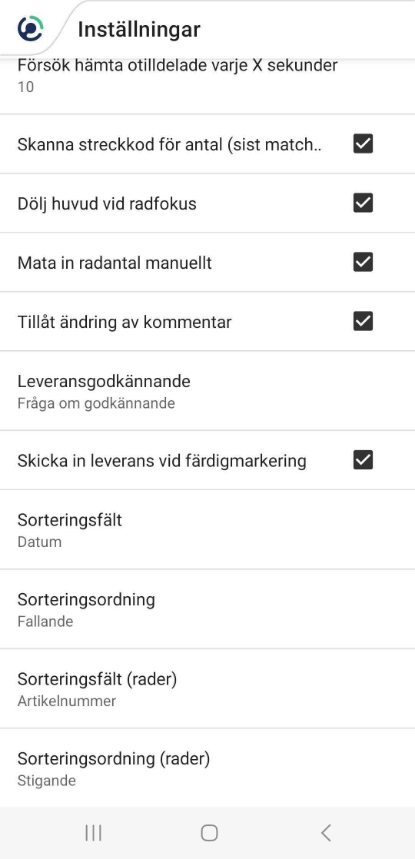Toggle Skicka in leverans vid färdigmarkering checkbox
415x859 pixels.
tap(363, 460)
